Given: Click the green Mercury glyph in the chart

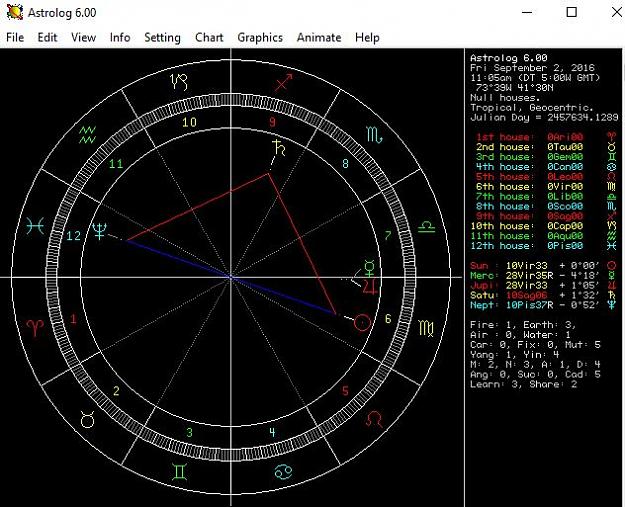Looking at the screenshot, I should 369,267.
